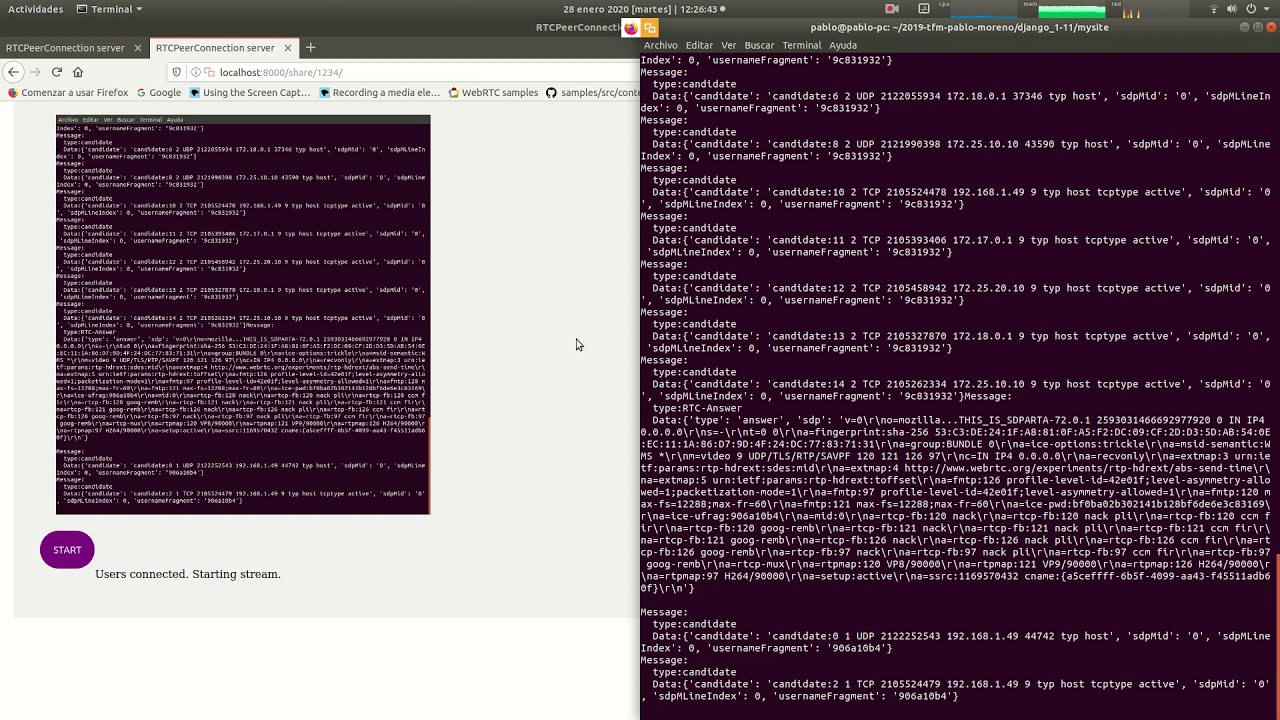Screen dimensions: 1280x720
Task: Open Using the Screen Capt... bookmark
Action: tap(250, 92)
